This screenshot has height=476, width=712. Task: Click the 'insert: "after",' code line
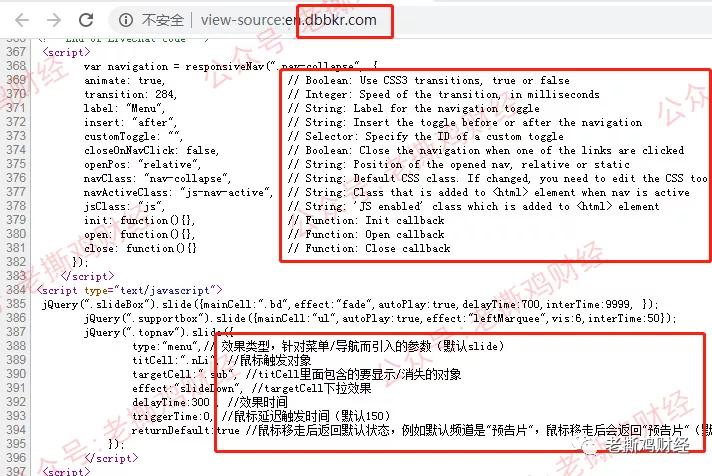[130, 123]
